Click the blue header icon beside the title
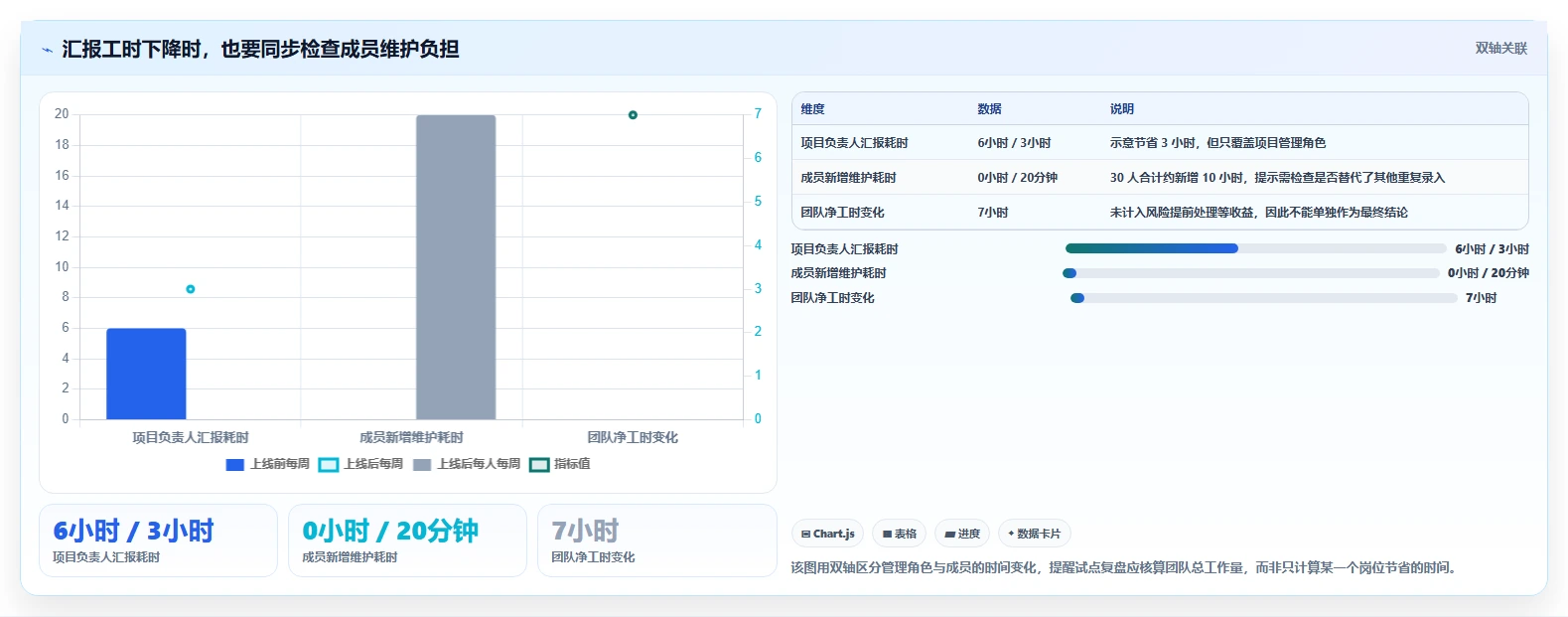This screenshot has width=1568, height=617. pos(47,50)
